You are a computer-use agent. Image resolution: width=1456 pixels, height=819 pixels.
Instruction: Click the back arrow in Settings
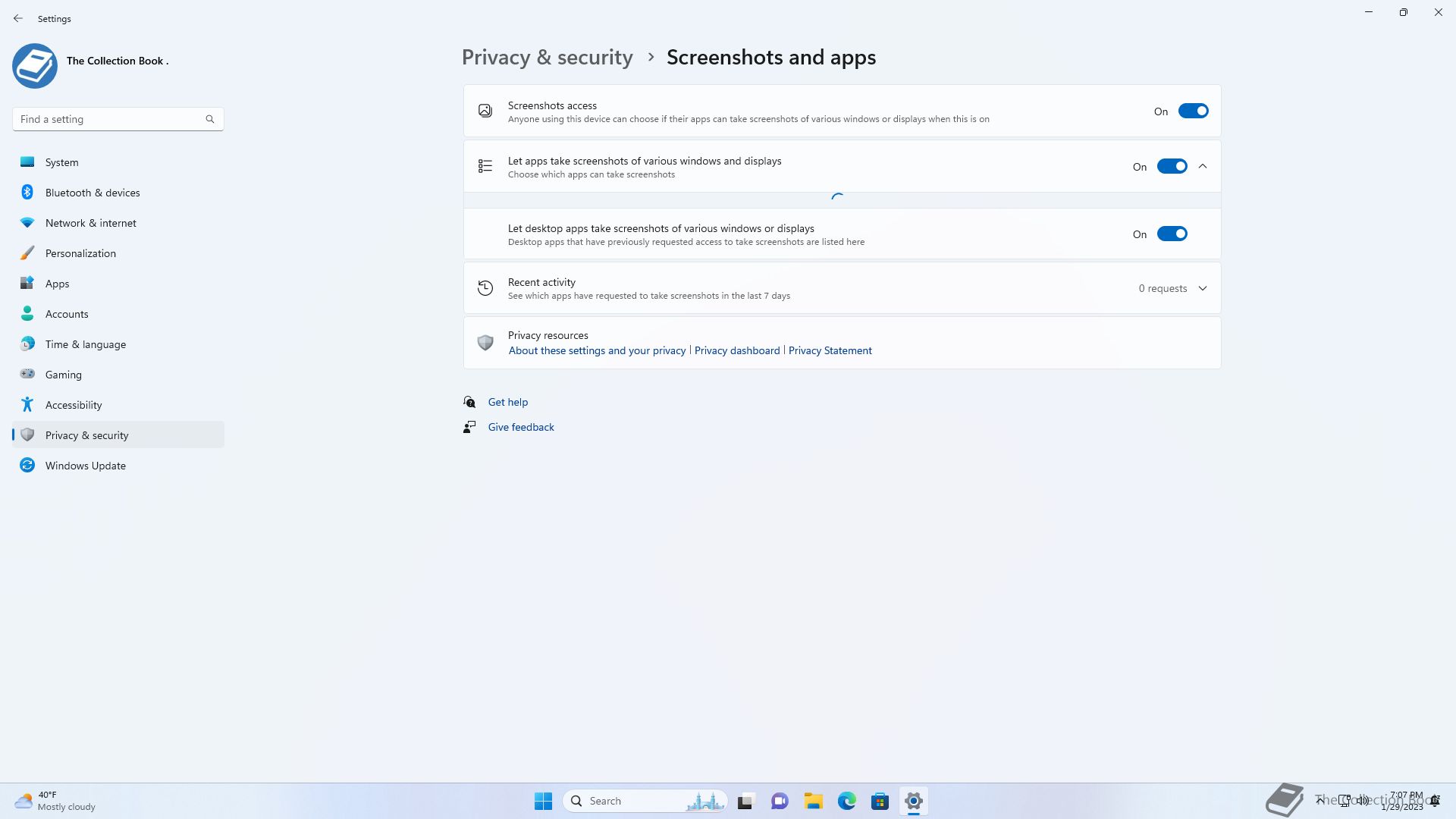pyautogui.click(x=18, y=18)
